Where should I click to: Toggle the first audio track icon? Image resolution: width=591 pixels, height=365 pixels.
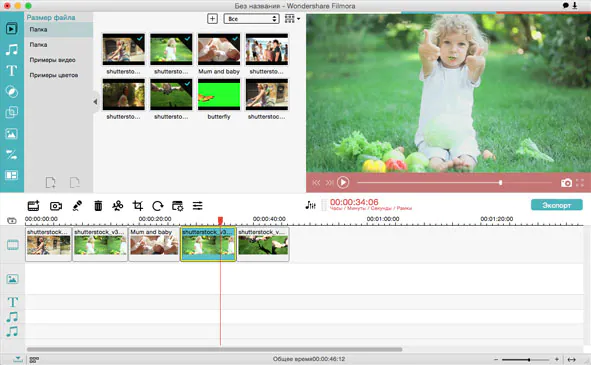pos(12,317)
